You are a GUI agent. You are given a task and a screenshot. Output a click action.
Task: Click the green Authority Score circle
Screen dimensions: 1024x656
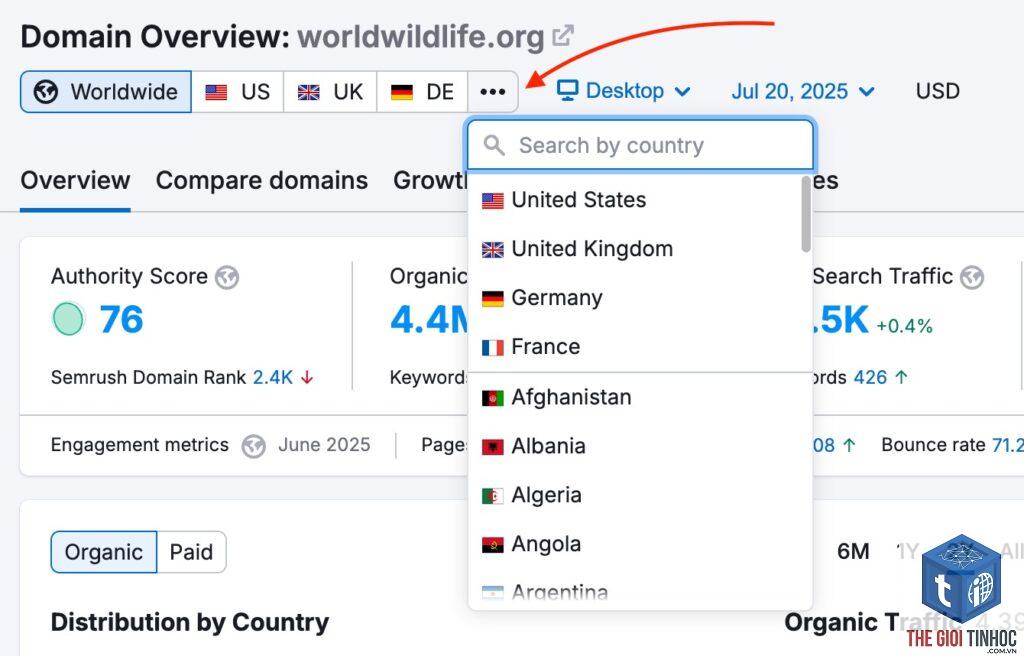(68, 319)
